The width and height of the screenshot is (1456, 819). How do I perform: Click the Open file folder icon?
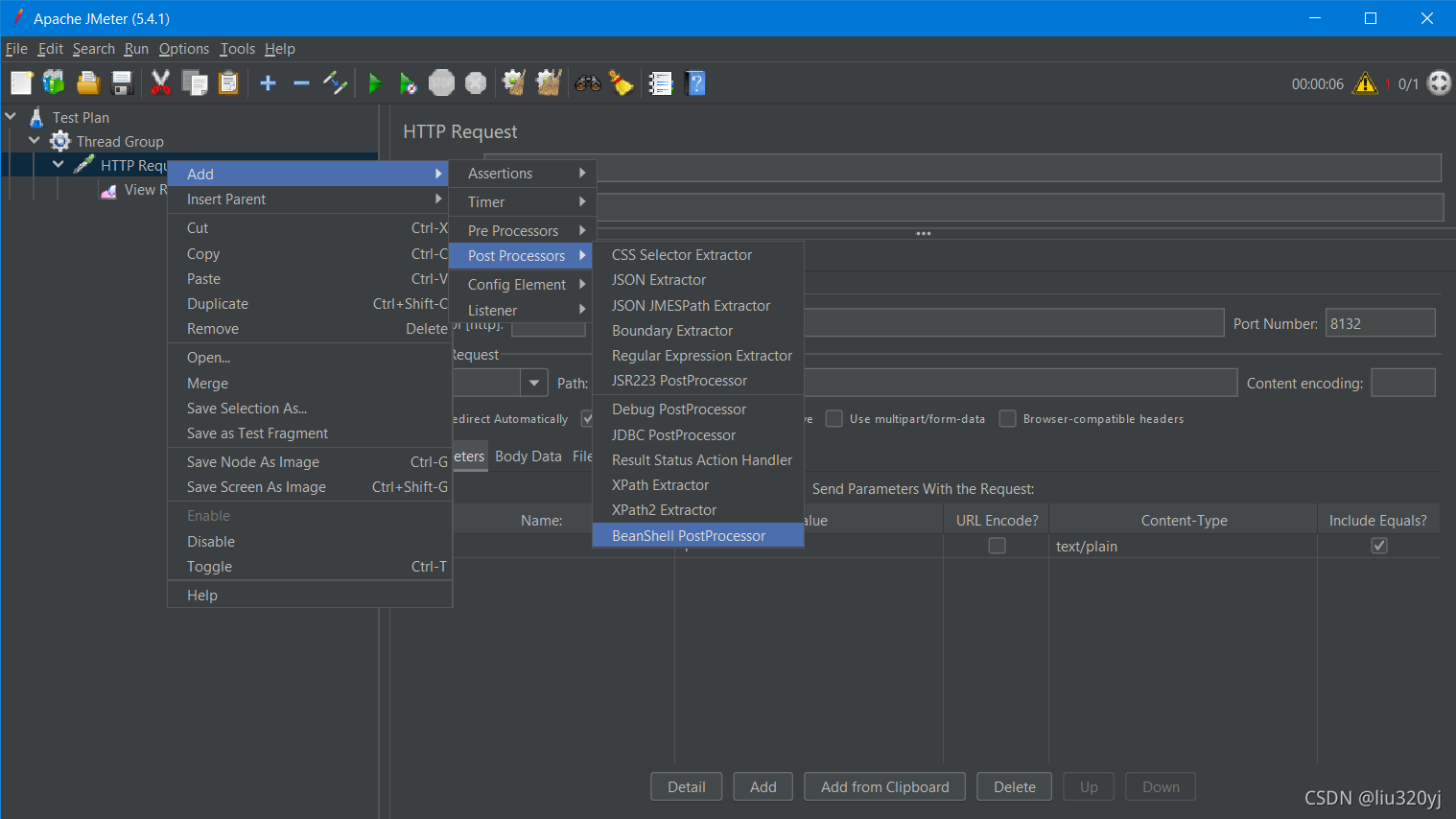point(88,83)
